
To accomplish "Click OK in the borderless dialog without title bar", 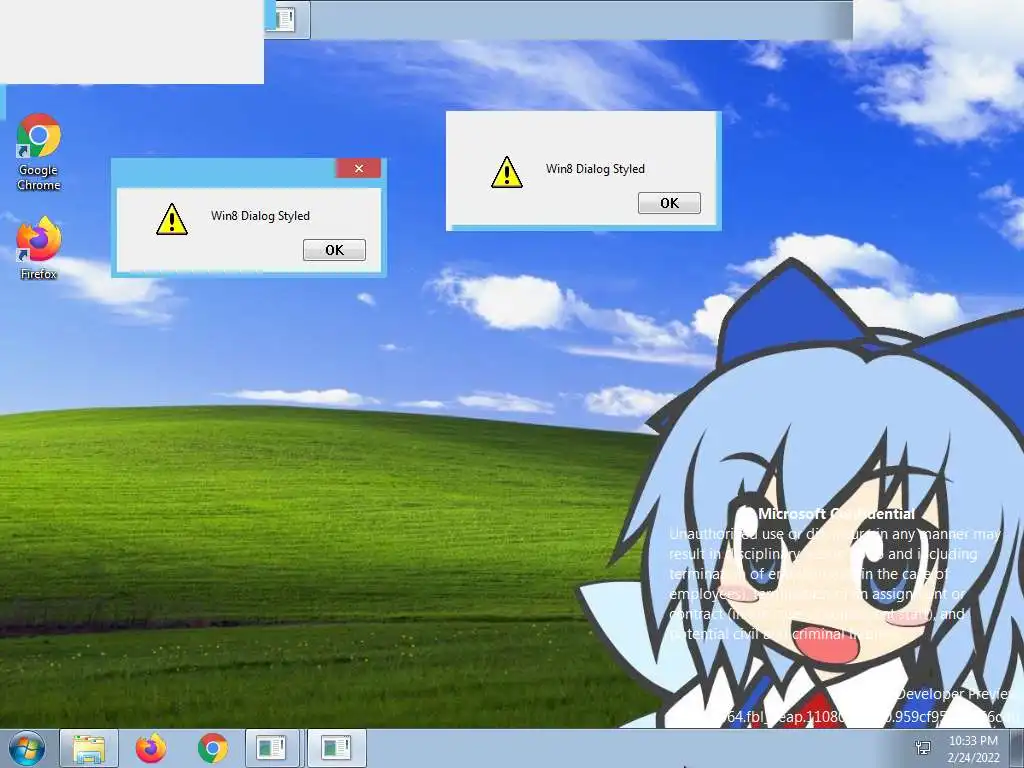I will [669, 203].
